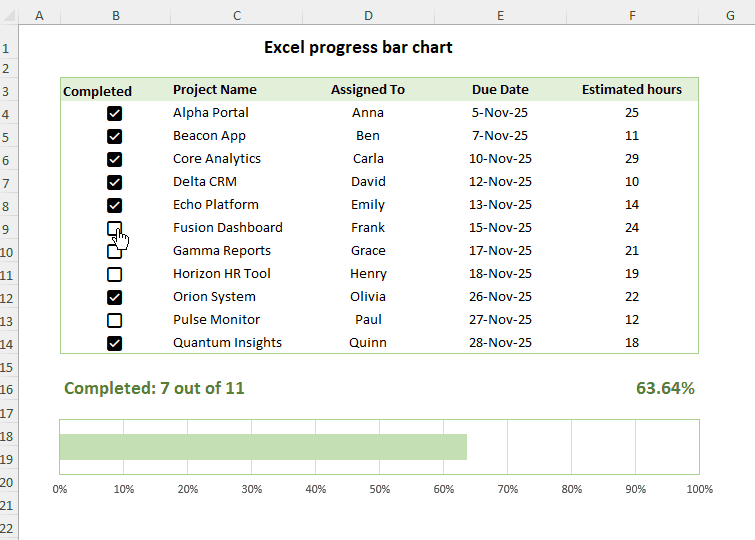Check the Horizon HR Tool checkbox
The height and width of the screenshot is (540, 755).
[115, 275]
